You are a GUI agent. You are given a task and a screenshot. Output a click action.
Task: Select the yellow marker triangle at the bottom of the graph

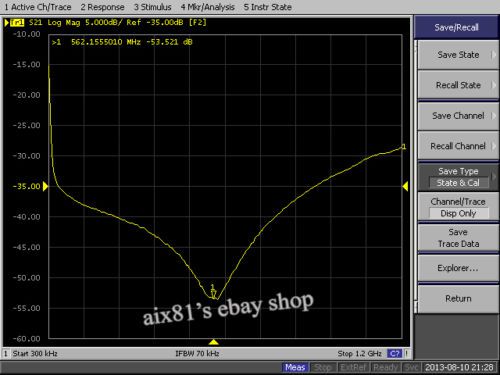[213, 342]
